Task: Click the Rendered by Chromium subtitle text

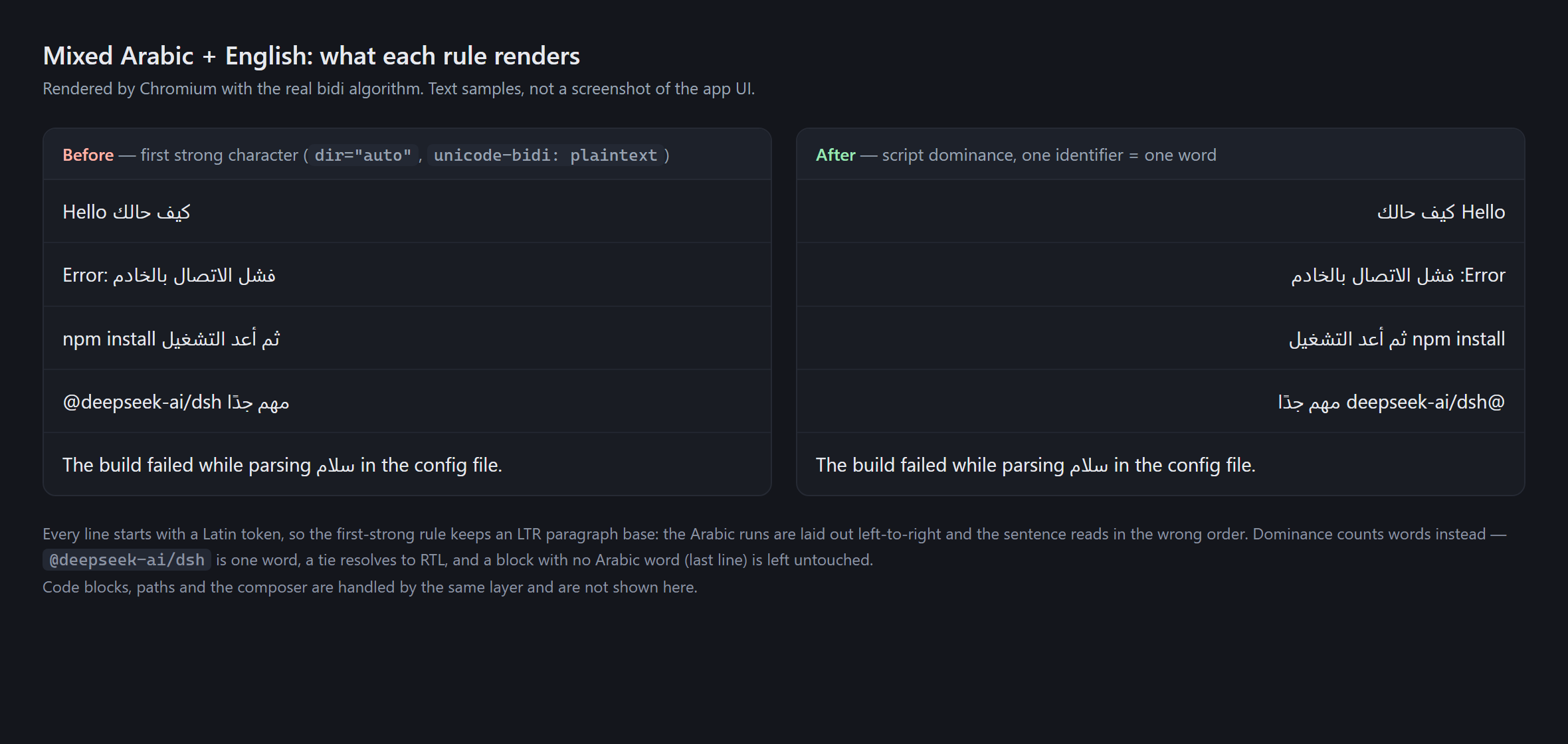Action: (399, 88)
